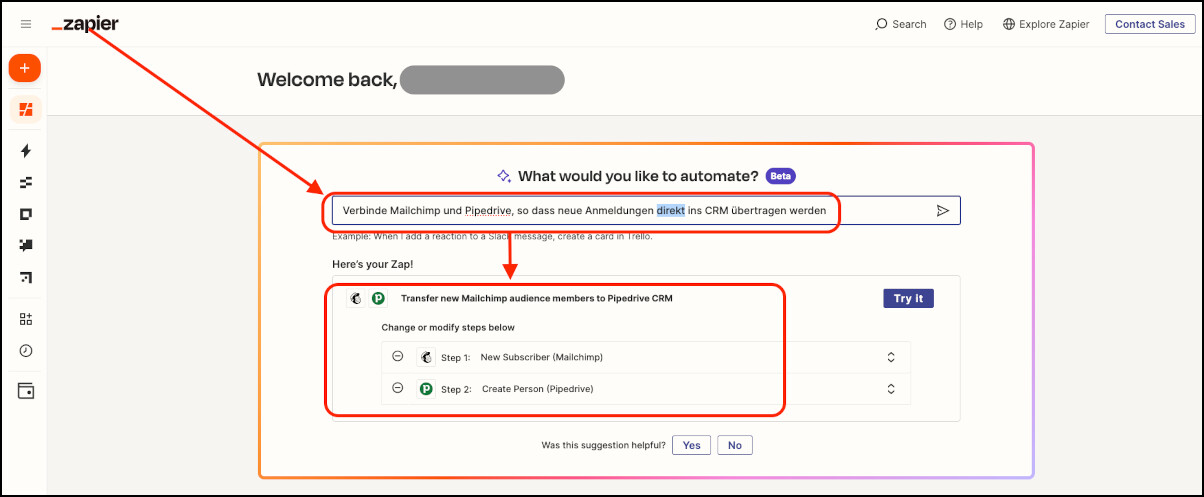Click the Contact Sales button

[x=1150, y=24]
